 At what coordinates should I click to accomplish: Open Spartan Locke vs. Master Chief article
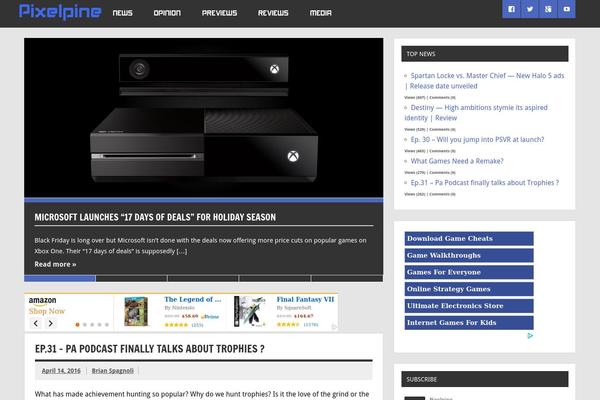[x=484, y=81]
